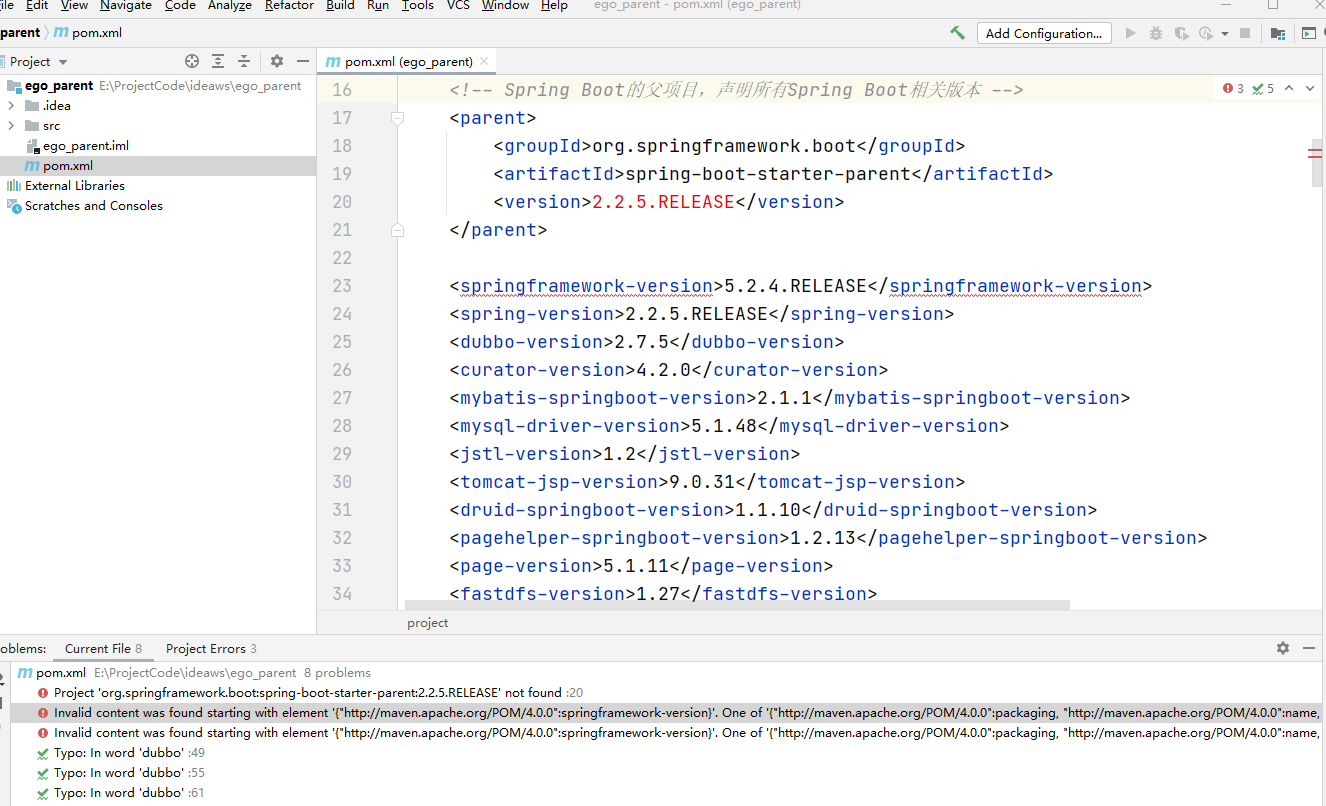The image size is (1326, 806).
Task: Open the Refactor menu
Action: (289, 6)
